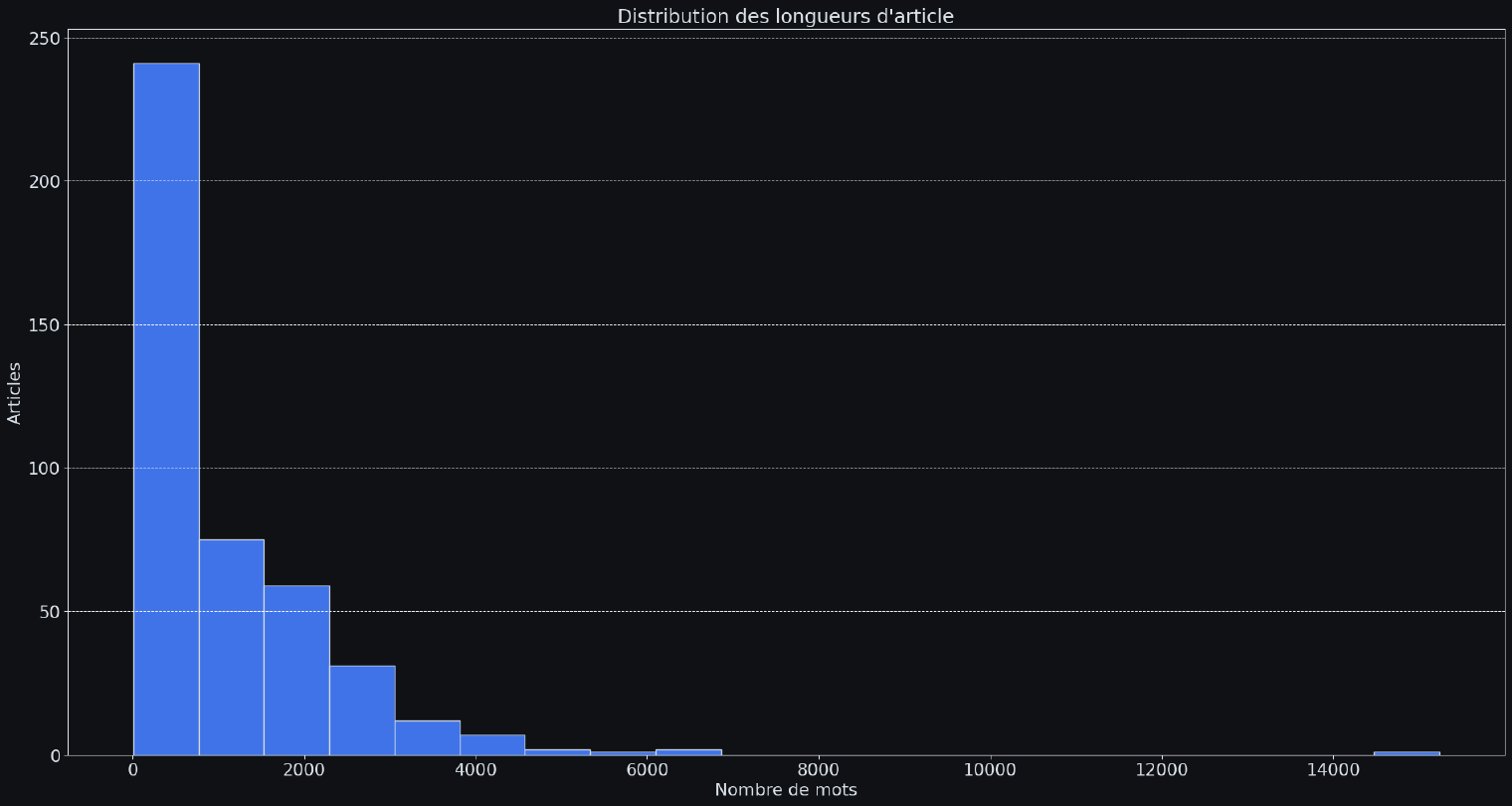Click the 'Nombre de mots' x-axis label
This screenshot has width=1512, height=806.
(785, 790)
